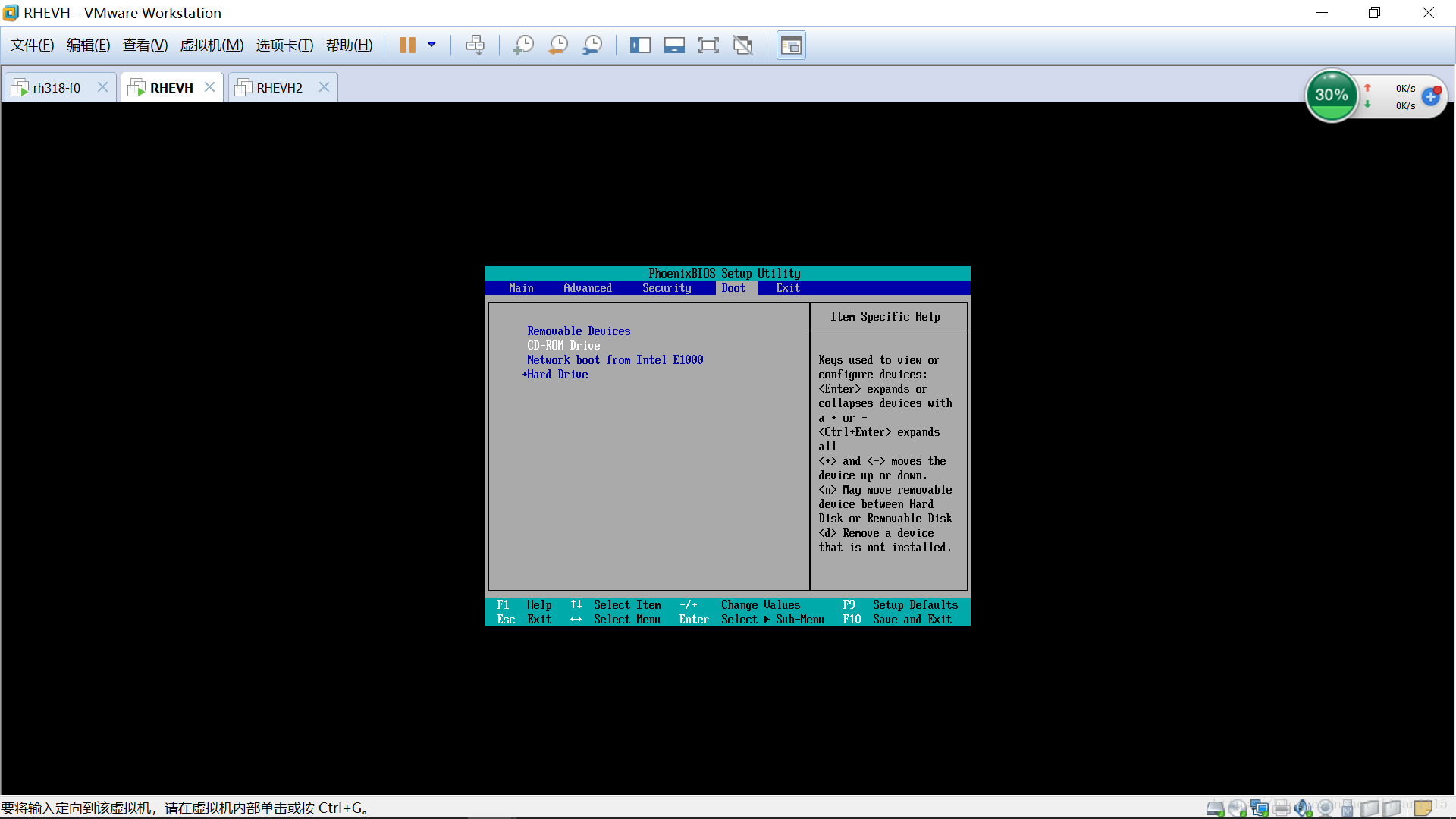Send Ctrl+Alt+Del to the VM
The image size is (1456, 819).
pos(475,45)
